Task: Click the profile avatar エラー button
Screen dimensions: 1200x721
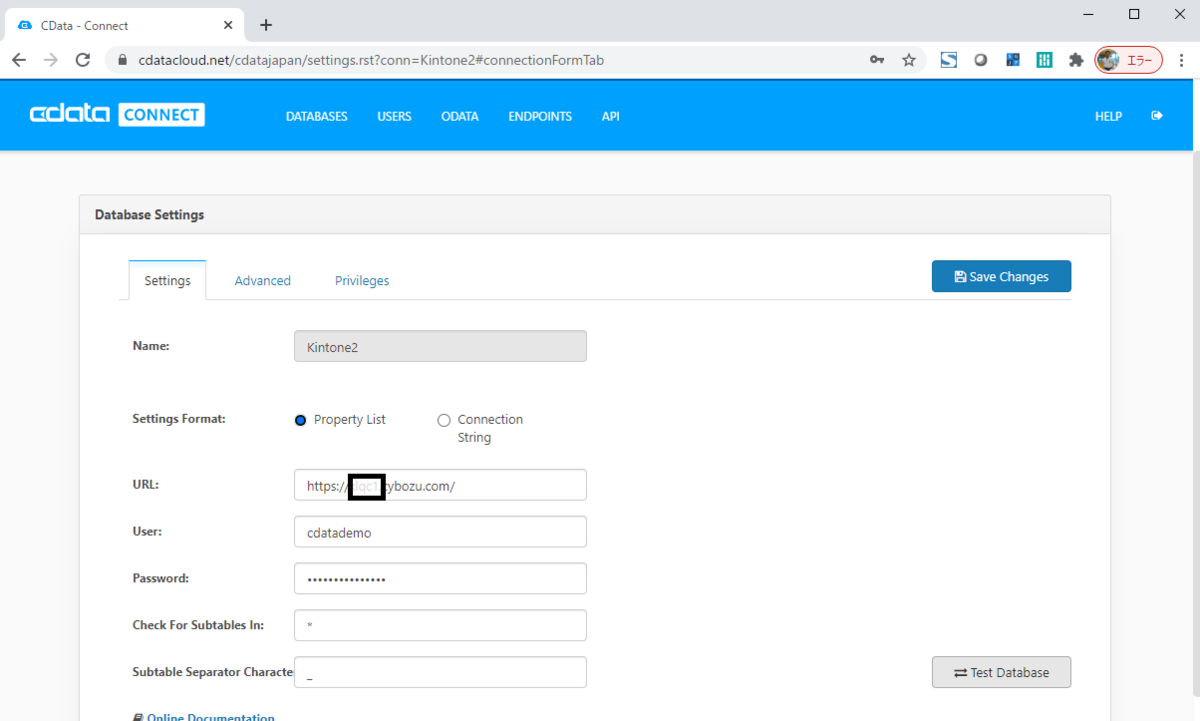Action: tap(1129, 60)
